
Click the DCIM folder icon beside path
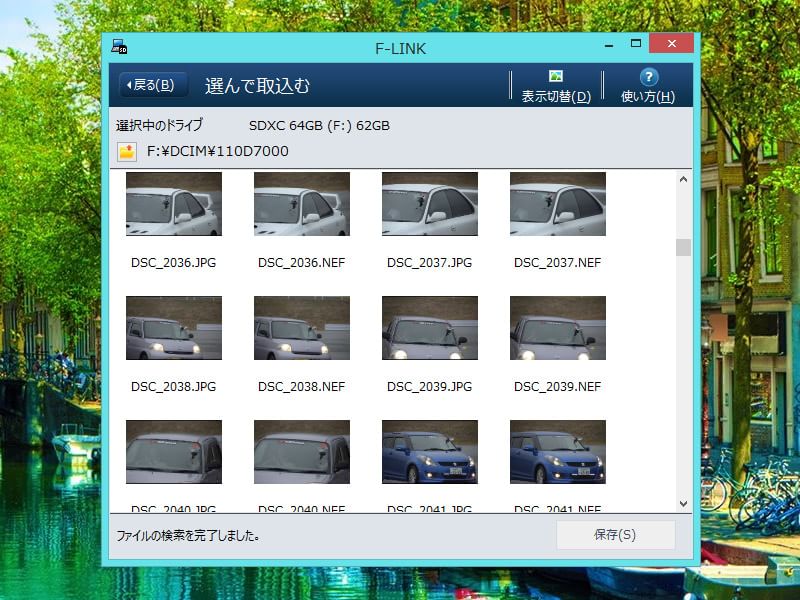(x=127, y=151)
